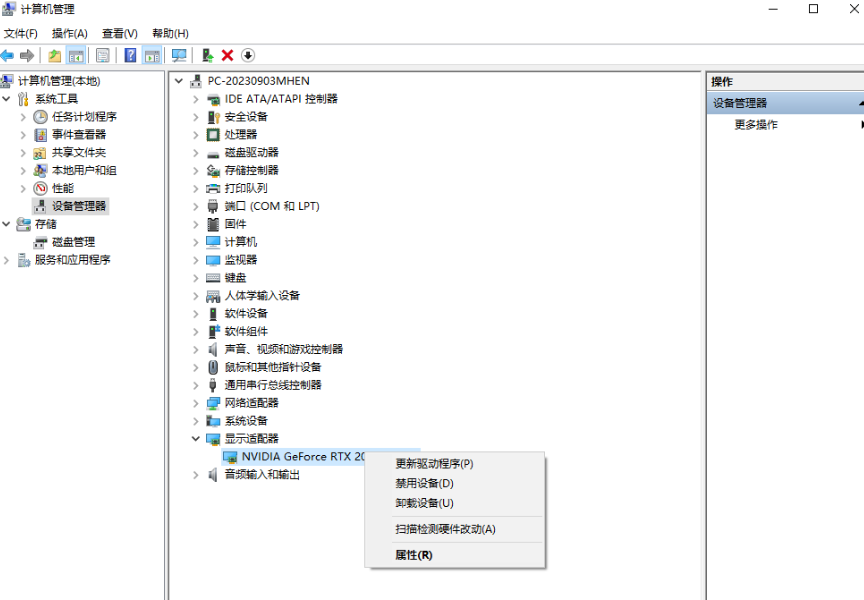
Task: Click the update driver green arrow icon
Action: 207,55
